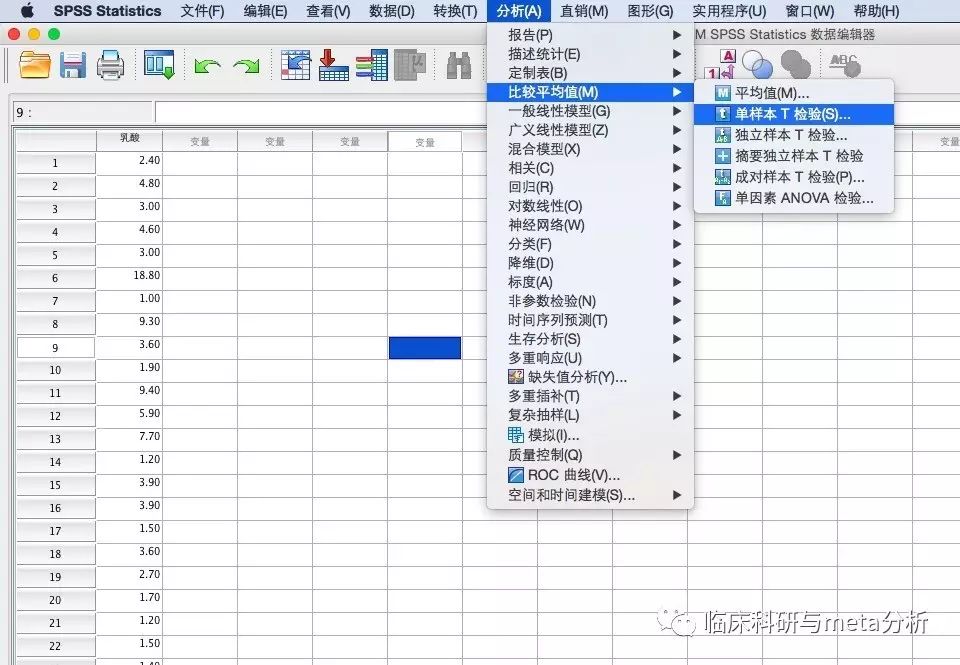Viewport: 960px width, 665px height.
Task: Open the 窗口(W) menu
Action: click(809, 11)
